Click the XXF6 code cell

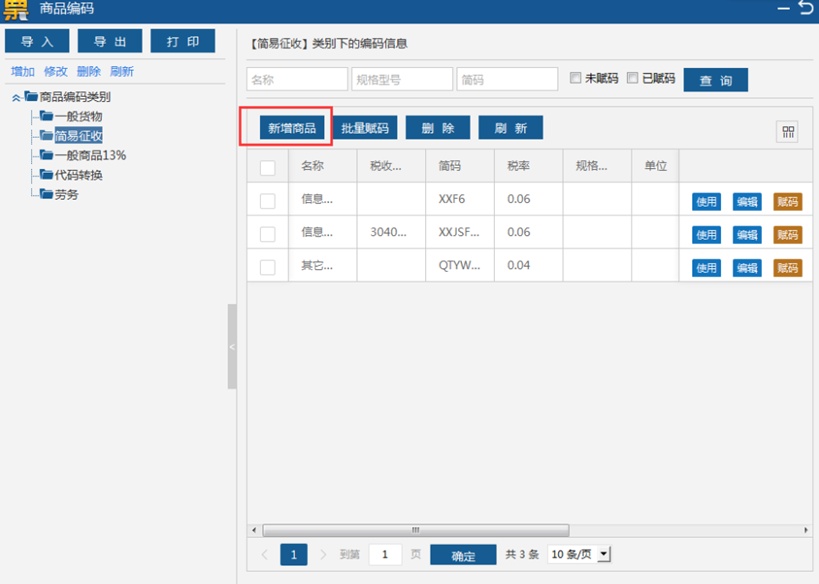pos(460,199)
